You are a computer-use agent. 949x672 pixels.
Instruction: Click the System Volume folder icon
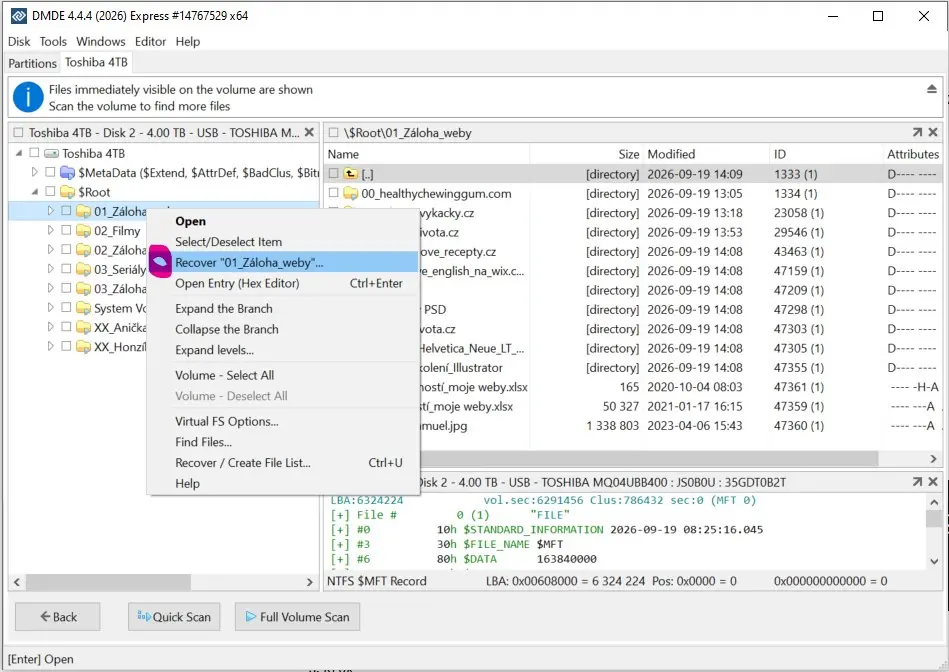point(84,308)
